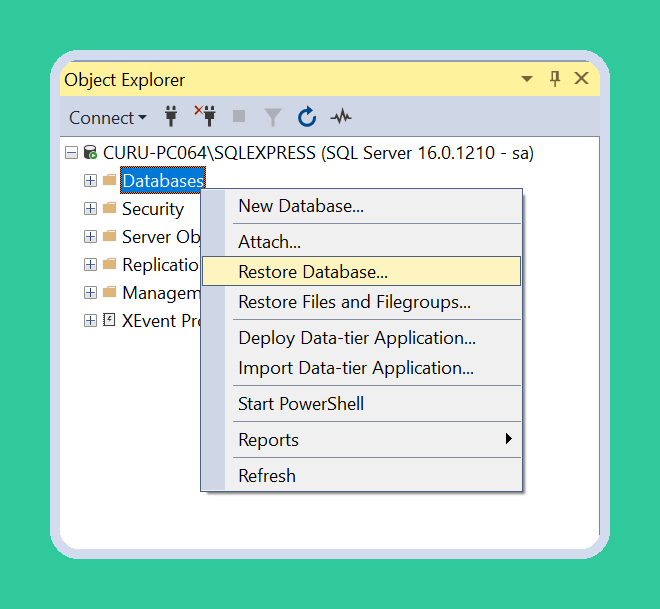Expand the Server Objects folder node
This screenshot has height=609, width=660.
(x=90, y=237)
